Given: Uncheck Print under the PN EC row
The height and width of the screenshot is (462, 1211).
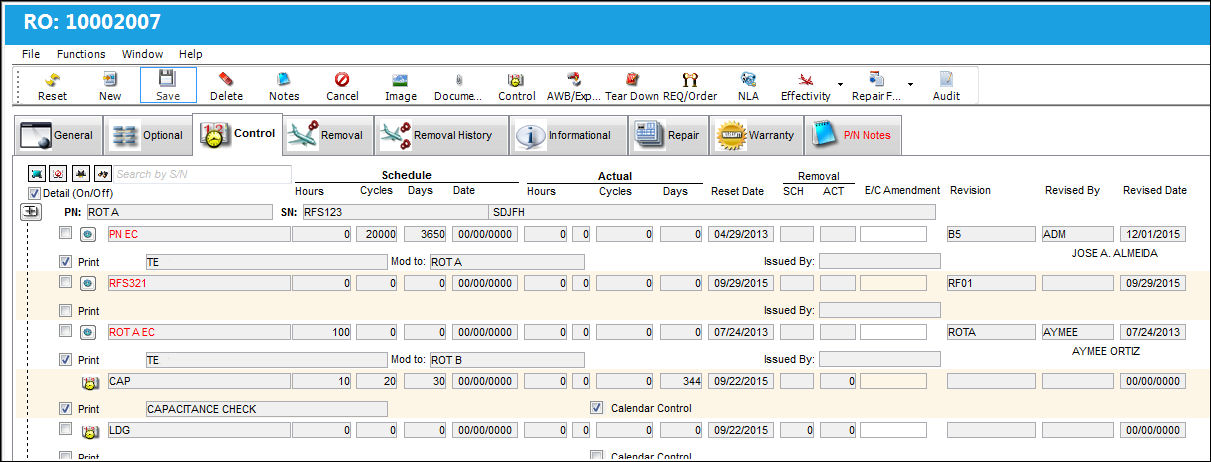Looking at the screenshot, I should (65, 261).
